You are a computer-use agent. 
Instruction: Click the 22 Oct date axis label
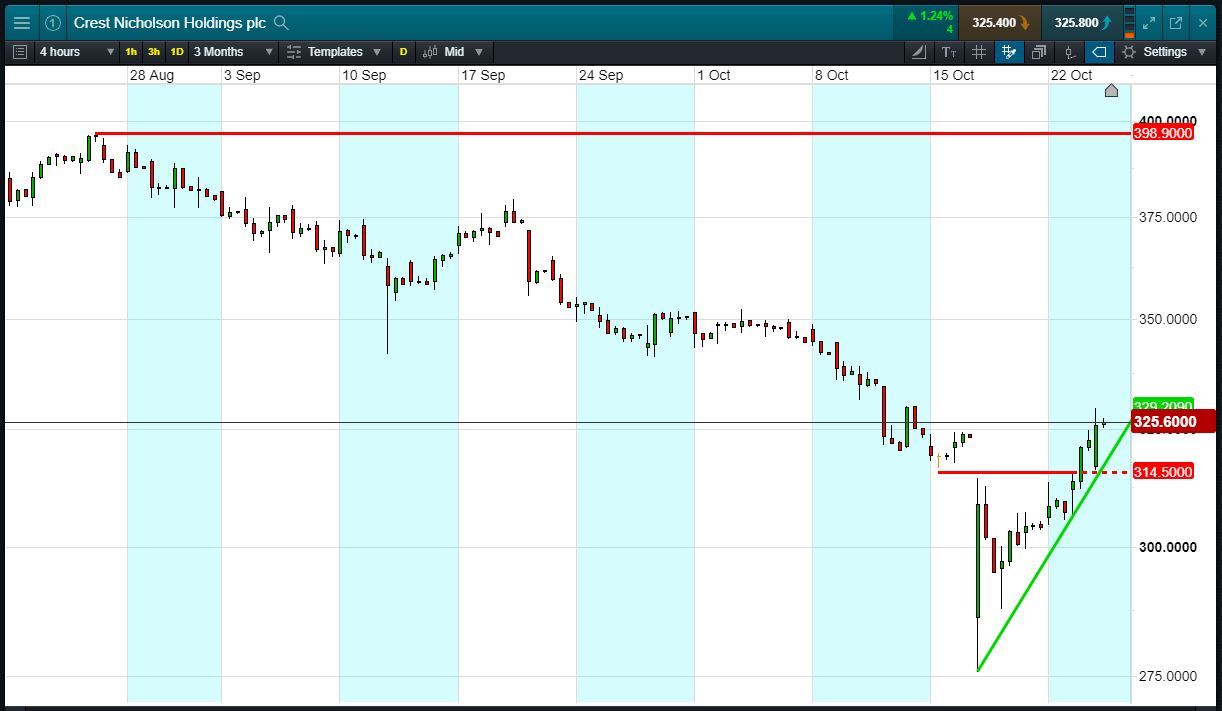click(x=1072, y=75)
